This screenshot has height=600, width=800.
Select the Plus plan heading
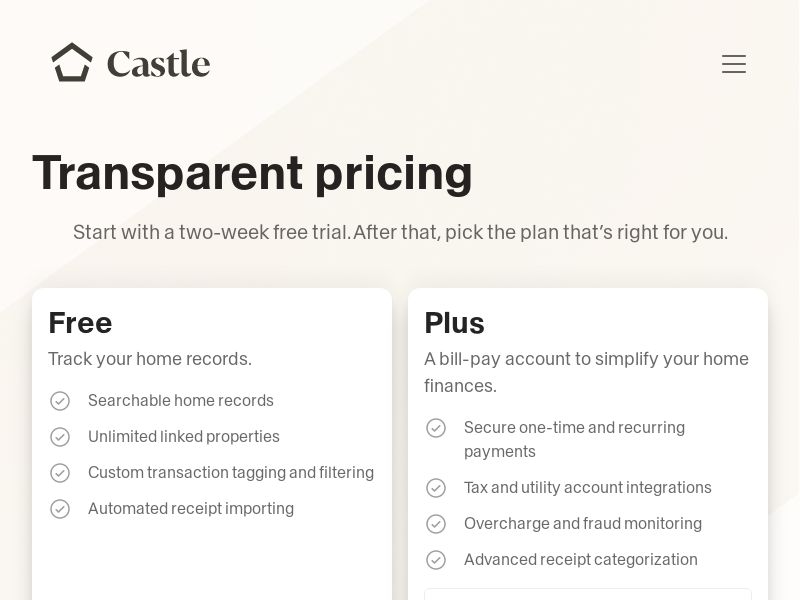point(454,322)
